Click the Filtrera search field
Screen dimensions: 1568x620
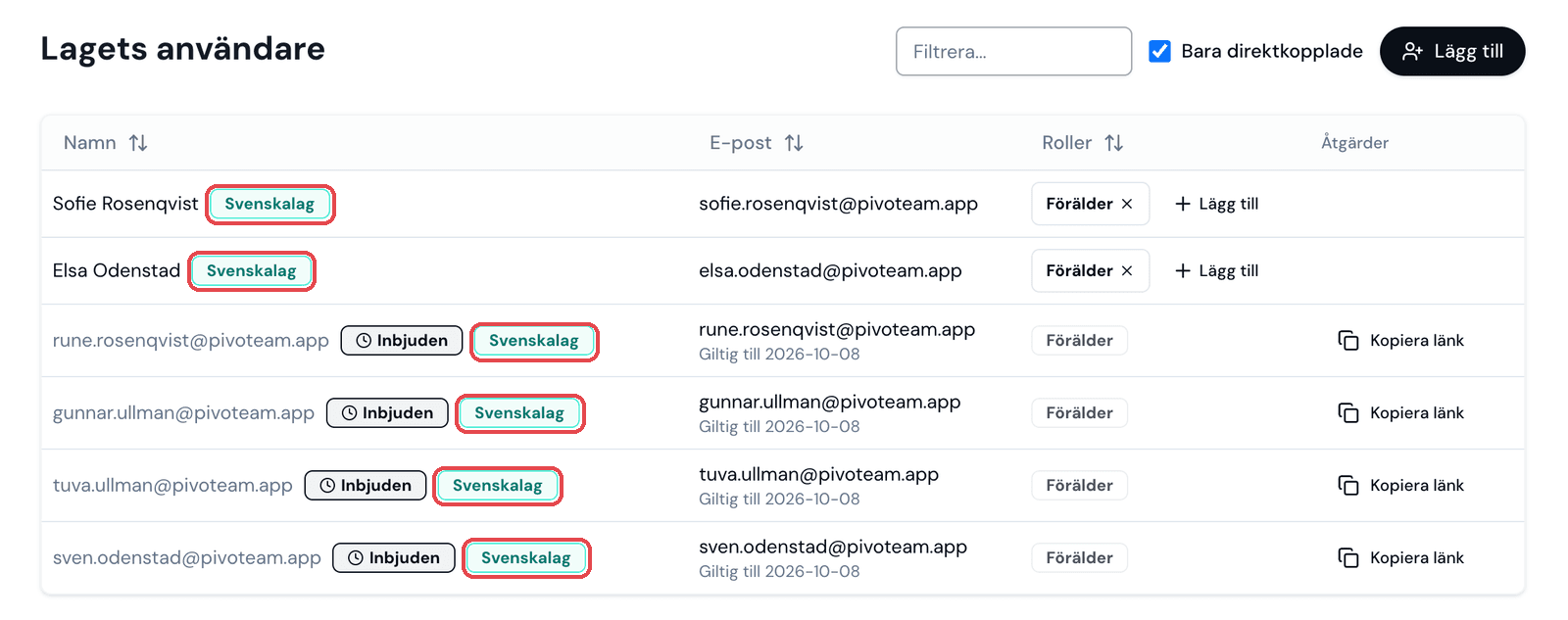tap(1013, 51)
